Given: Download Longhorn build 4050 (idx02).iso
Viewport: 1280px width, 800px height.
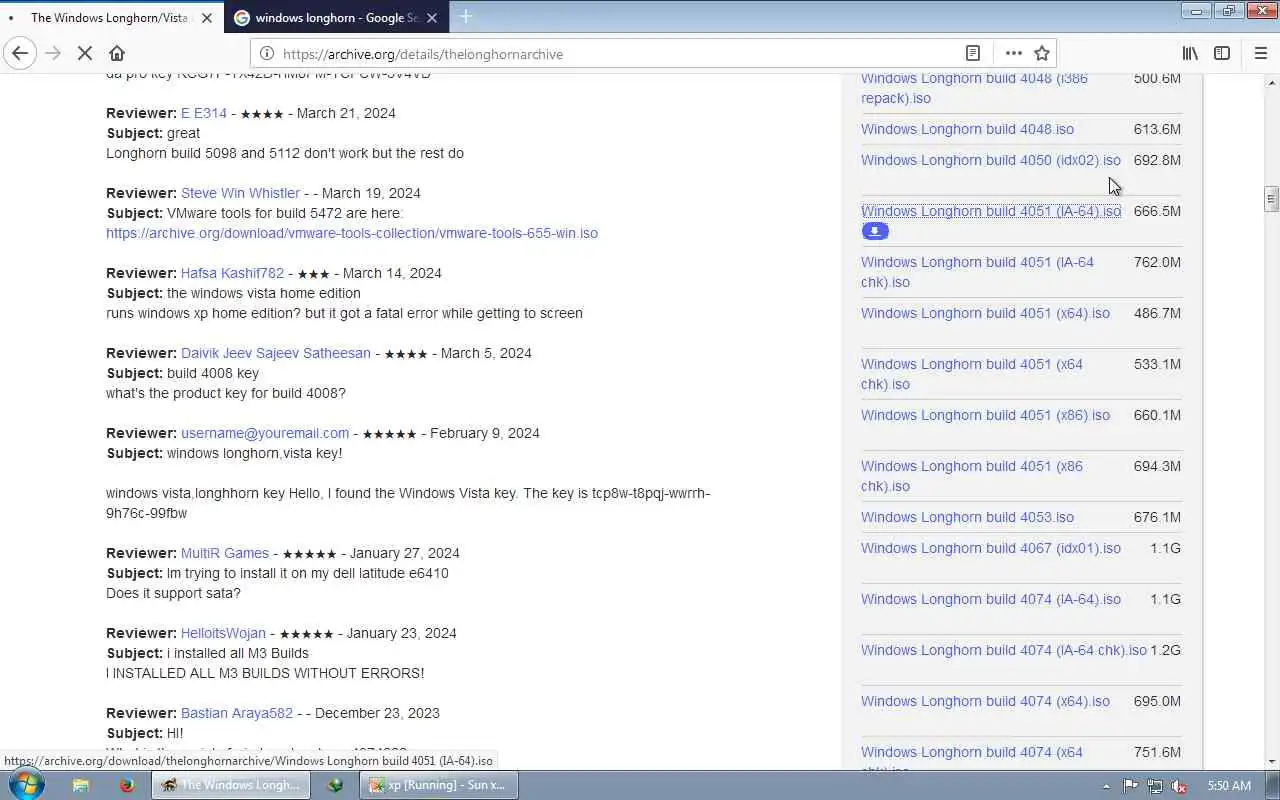Looking at the screenshot, I should tap(991, 160).
